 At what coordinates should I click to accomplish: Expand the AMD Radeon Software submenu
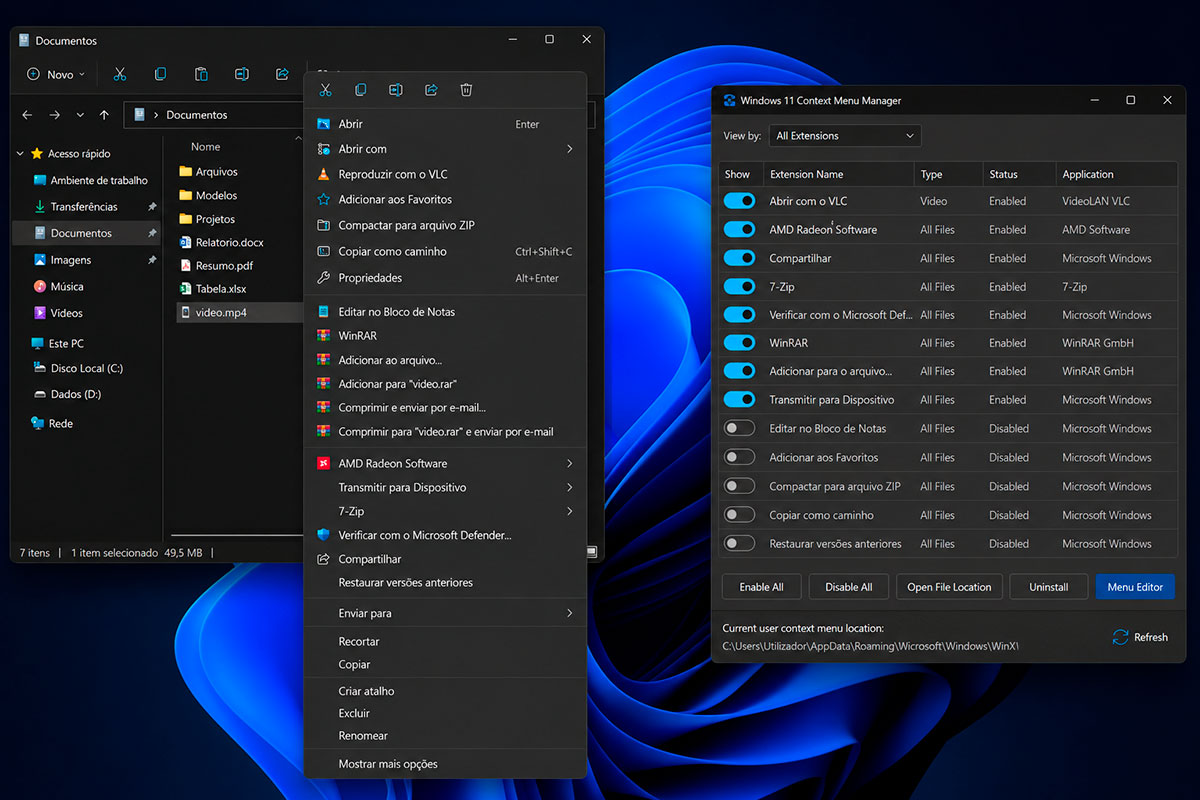pos(570,463)
